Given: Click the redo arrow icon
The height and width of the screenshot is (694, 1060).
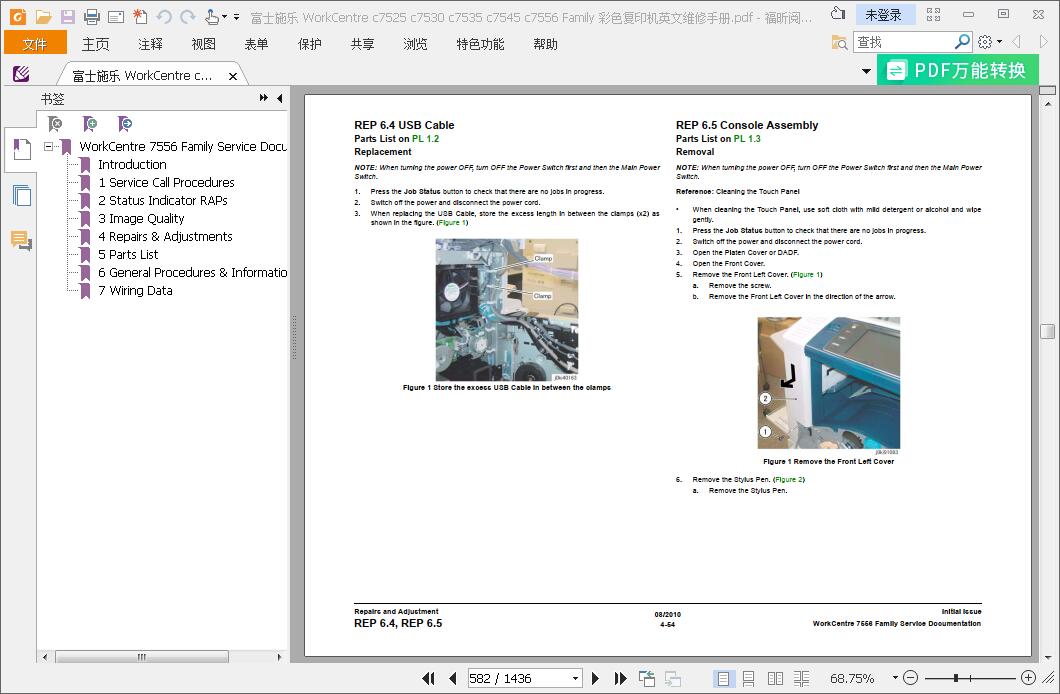Looking at the screenshot, I should tap(188, 16).
